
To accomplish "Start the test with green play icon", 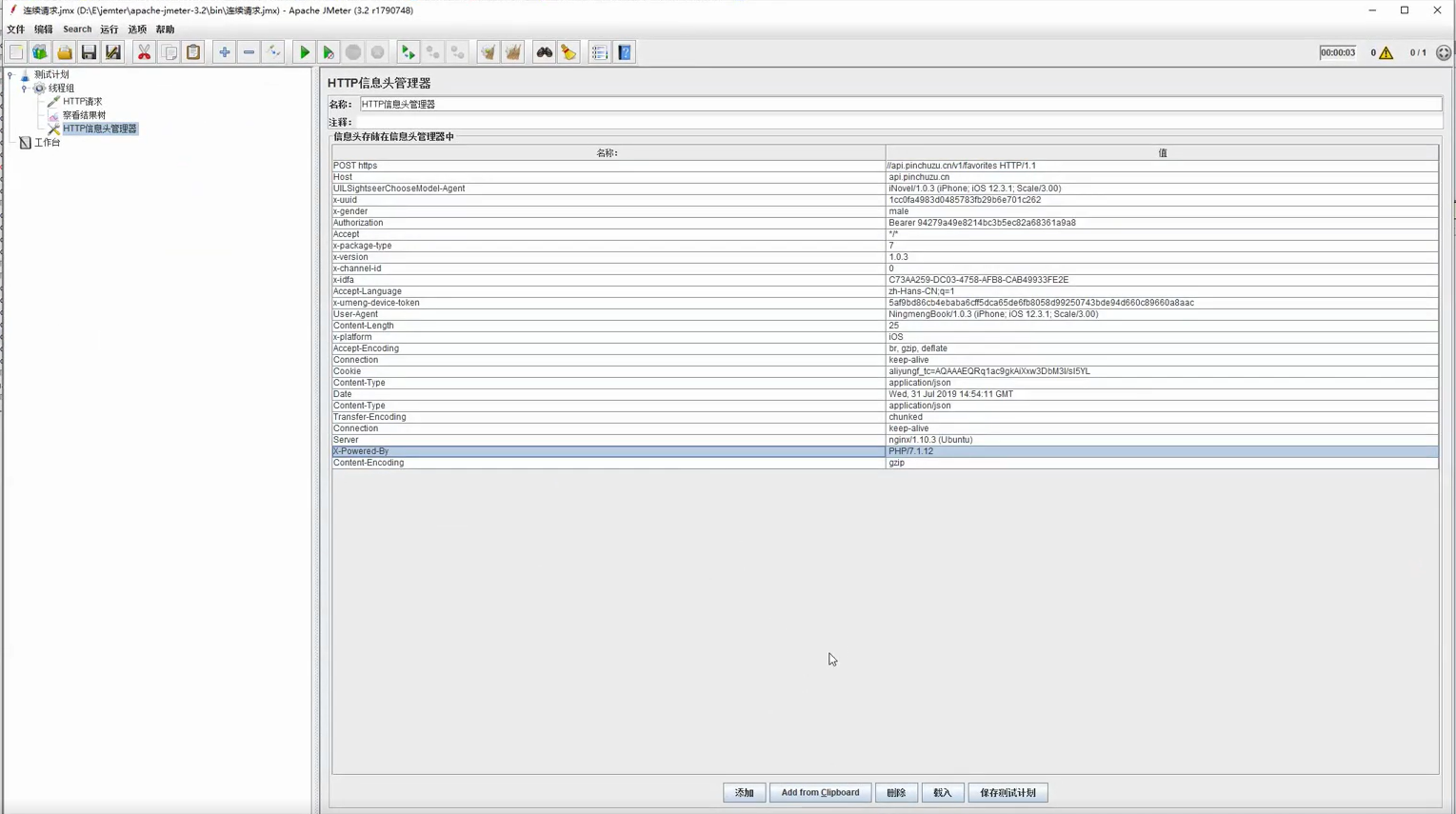I will pyautogui.click(x=305, y=52).
